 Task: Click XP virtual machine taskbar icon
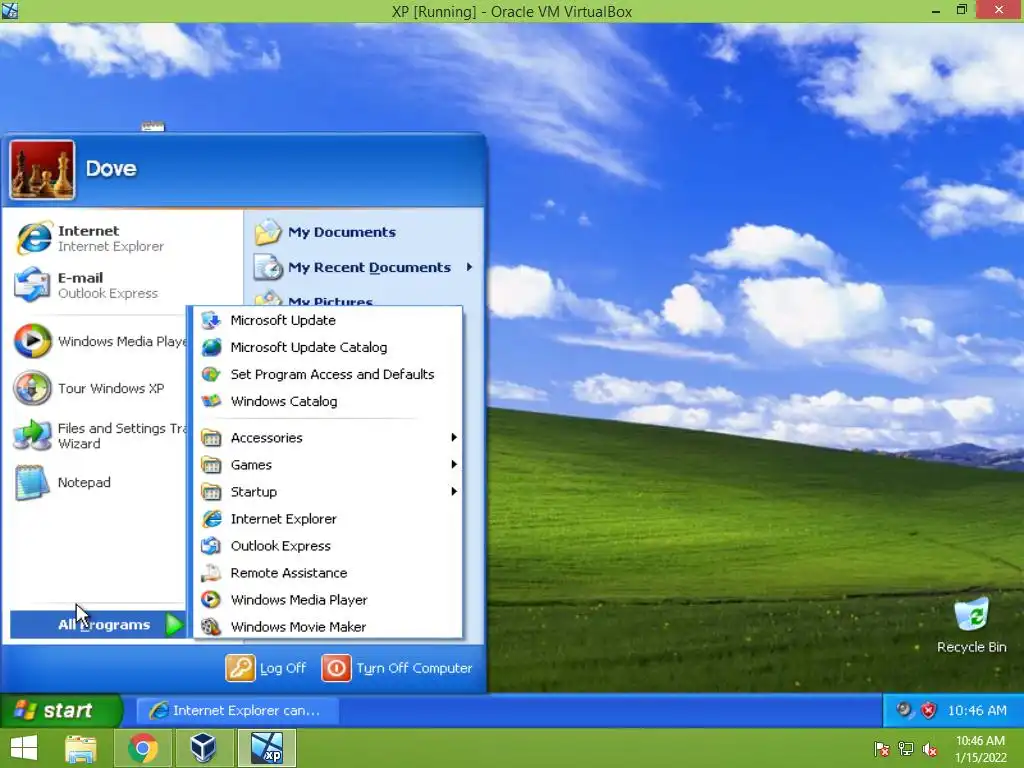[x=266, y=748]
